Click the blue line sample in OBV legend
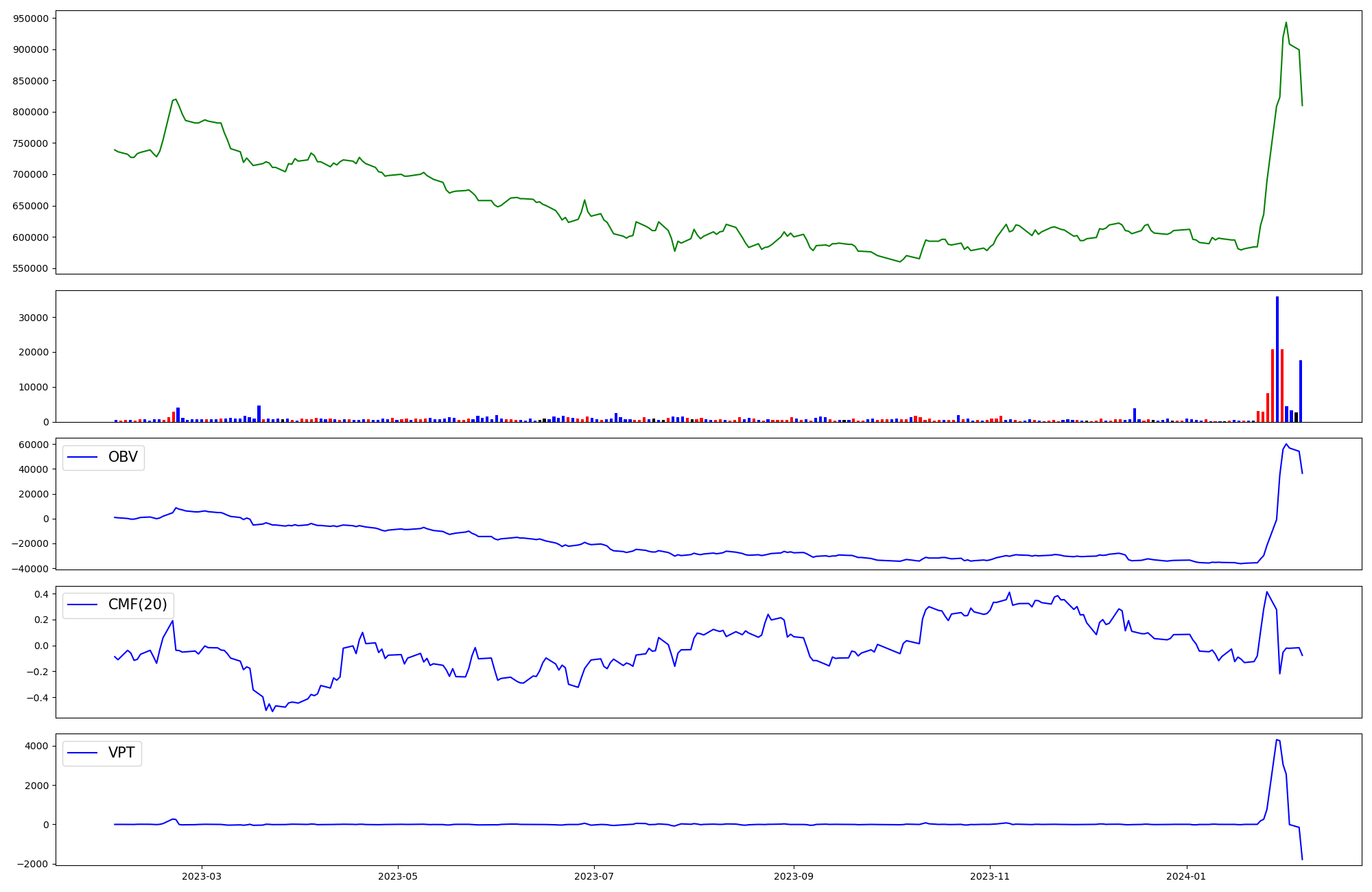This screenshot has height=892, width=1372. point(82,457)
